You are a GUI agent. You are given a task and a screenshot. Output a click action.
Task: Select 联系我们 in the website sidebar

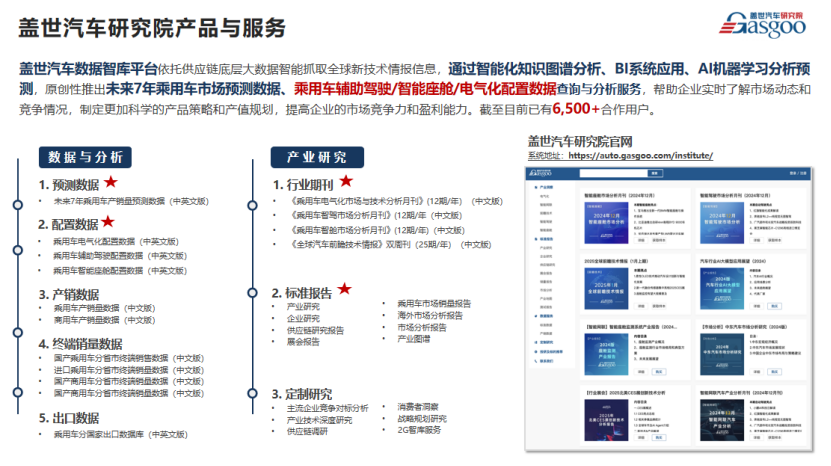(x=546, y=361)
